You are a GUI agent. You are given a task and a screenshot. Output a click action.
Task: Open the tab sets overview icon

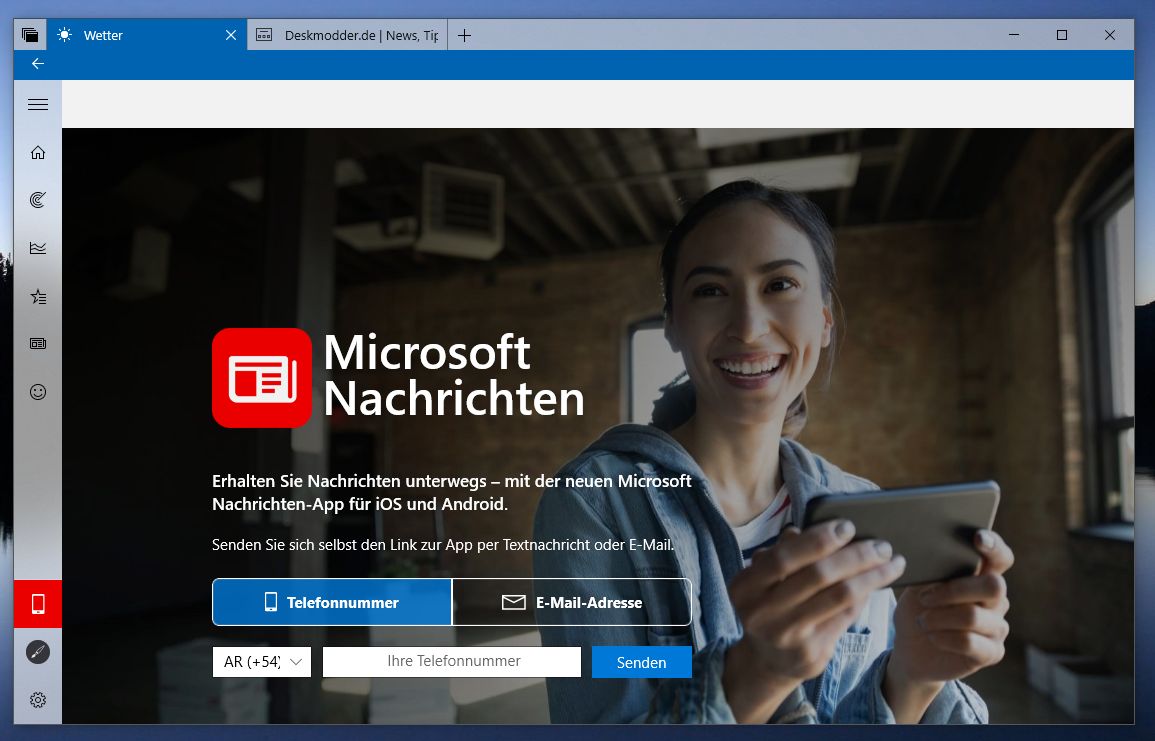(30, 35)
